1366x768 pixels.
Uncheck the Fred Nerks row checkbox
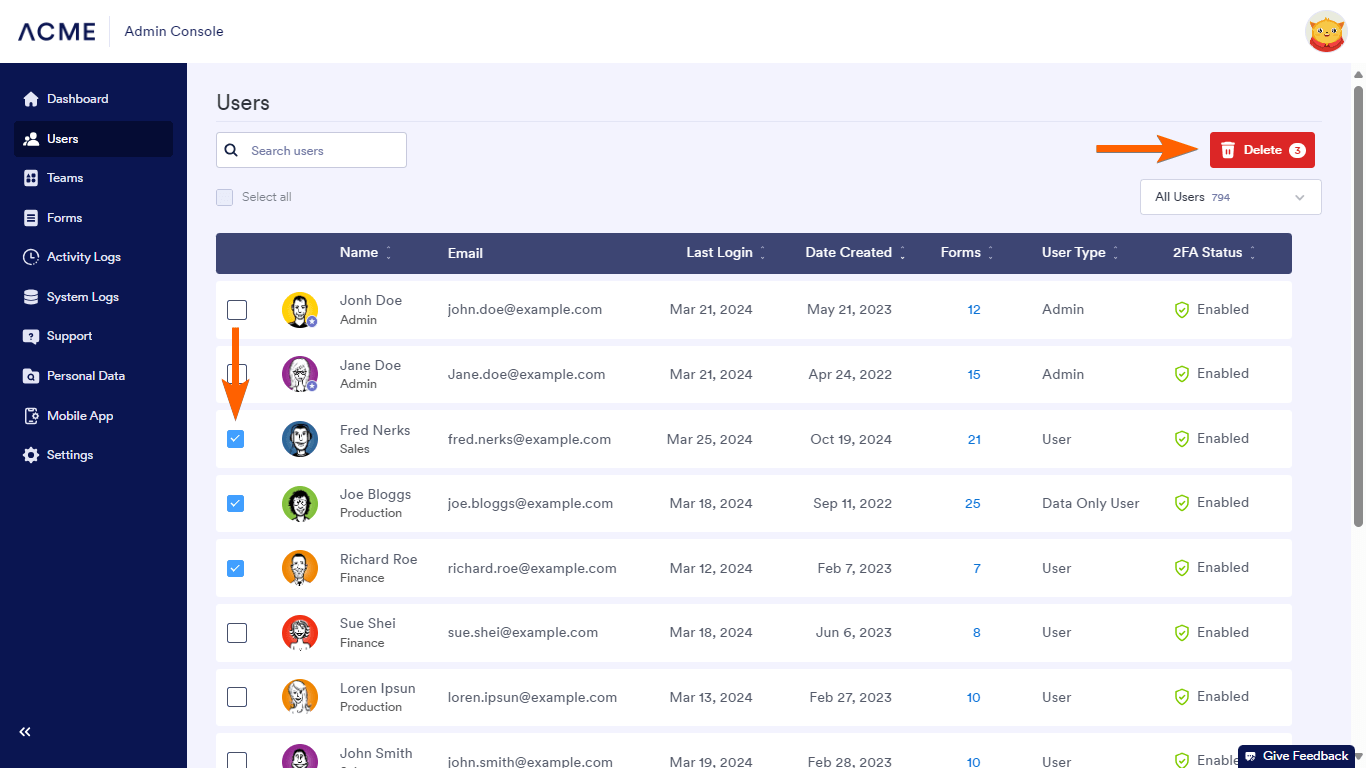pyautogui.click(x=236, y=439)
